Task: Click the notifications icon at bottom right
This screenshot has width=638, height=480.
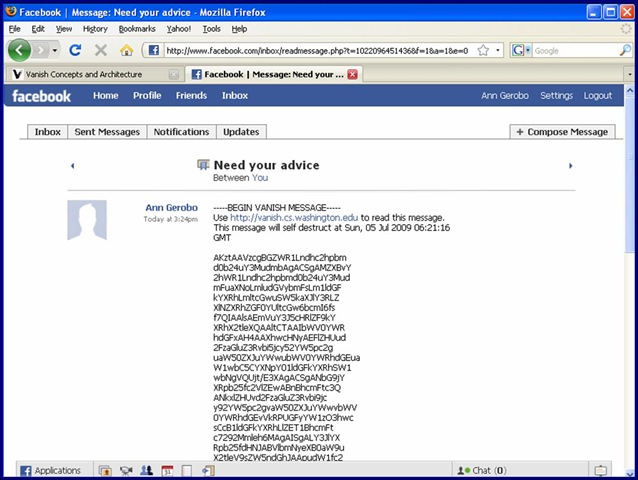Action: coord(601,471)
